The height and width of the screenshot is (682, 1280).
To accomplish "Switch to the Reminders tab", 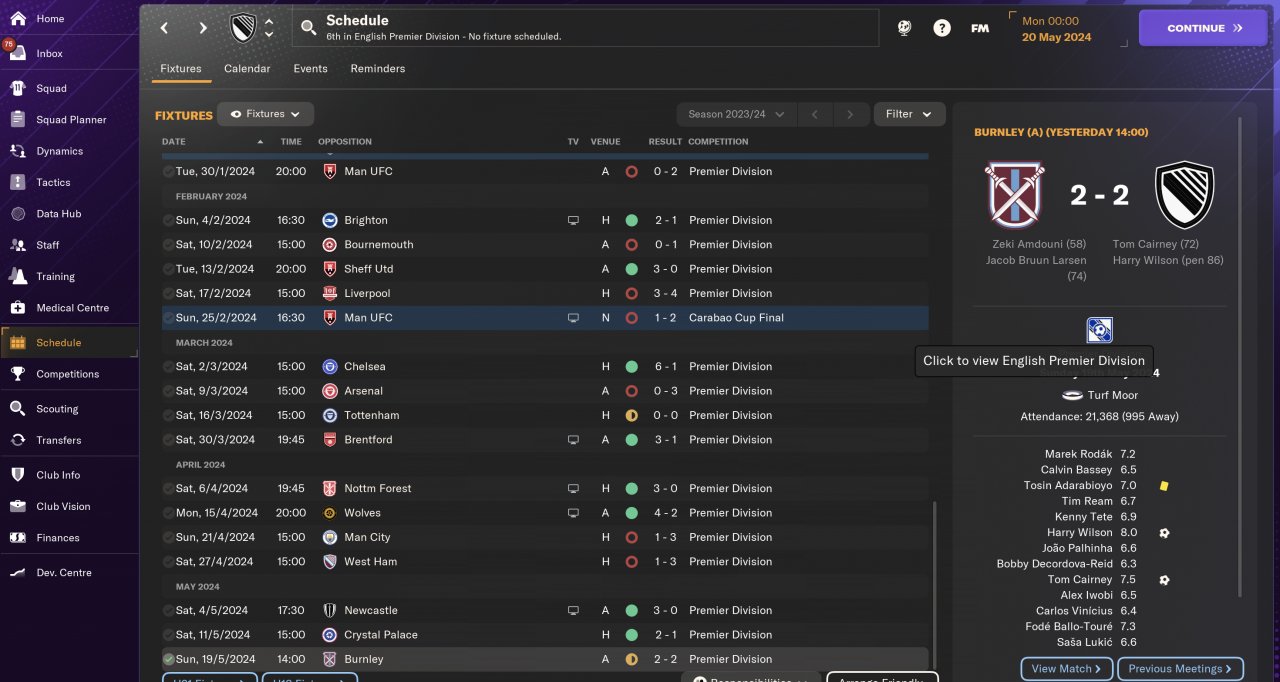I will click(x=378, y=69).
